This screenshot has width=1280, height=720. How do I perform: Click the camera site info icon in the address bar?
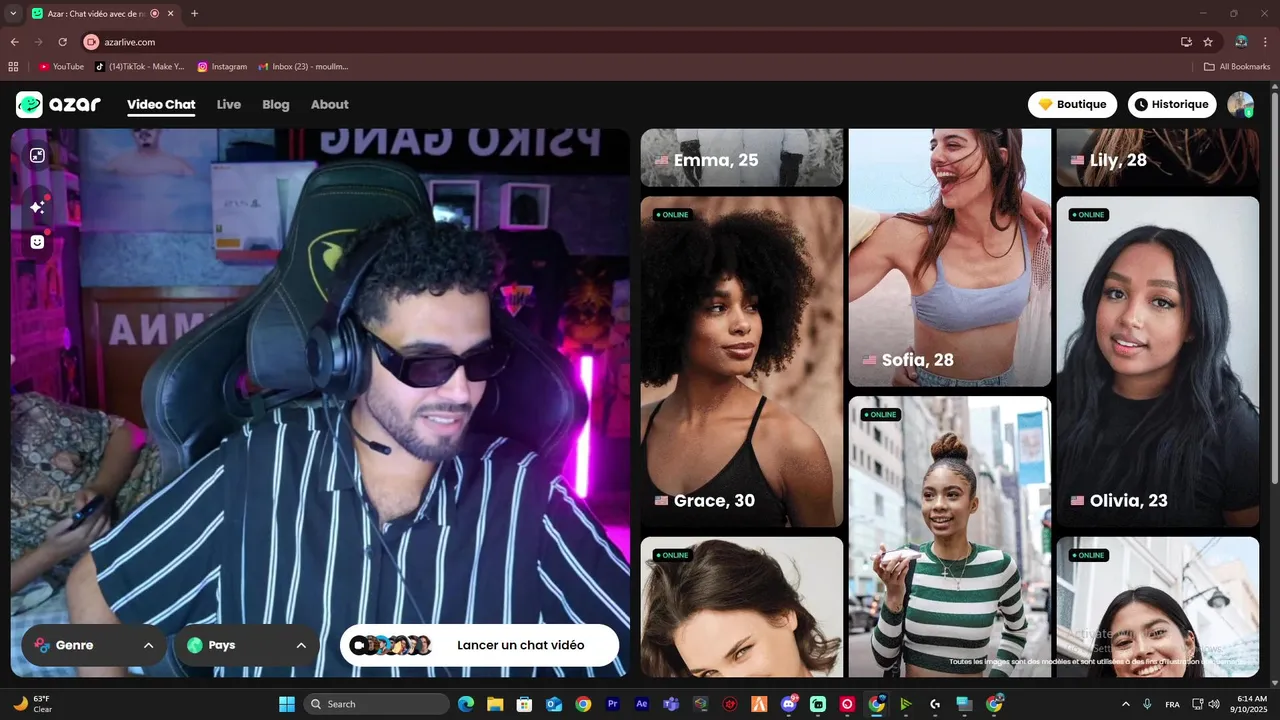pos(91,42)
